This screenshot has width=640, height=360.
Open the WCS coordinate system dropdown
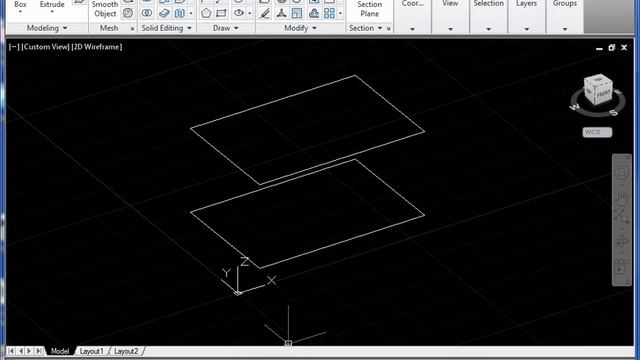[x=597, y=132]
